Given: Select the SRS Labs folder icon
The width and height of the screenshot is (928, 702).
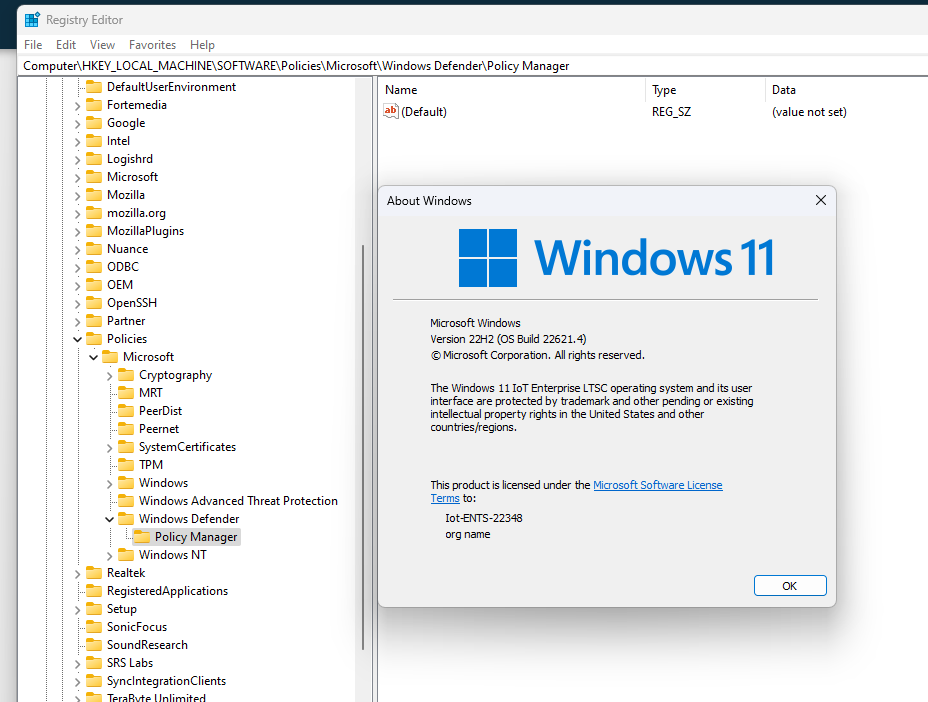Looking at the screenshot, I should point(94,663).
